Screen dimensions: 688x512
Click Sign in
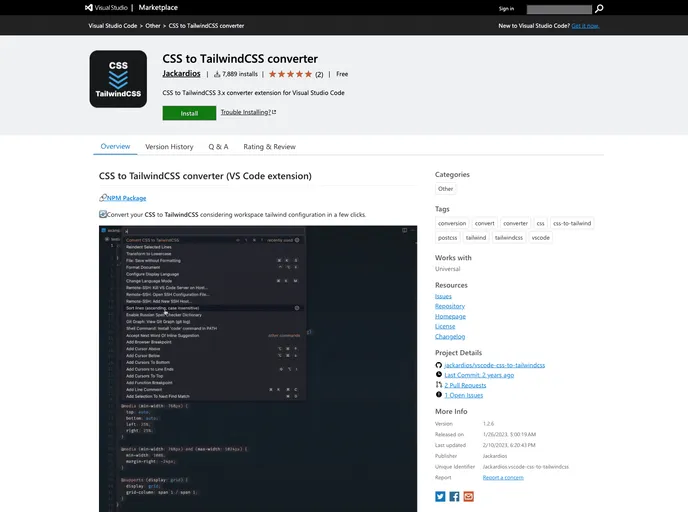tap(506, 8)
